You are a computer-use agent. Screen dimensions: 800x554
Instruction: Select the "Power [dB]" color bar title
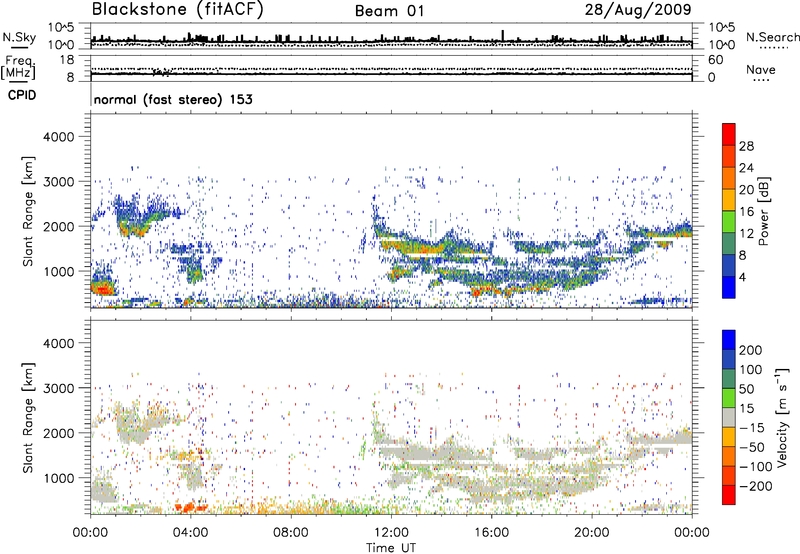tap(763, 211)
